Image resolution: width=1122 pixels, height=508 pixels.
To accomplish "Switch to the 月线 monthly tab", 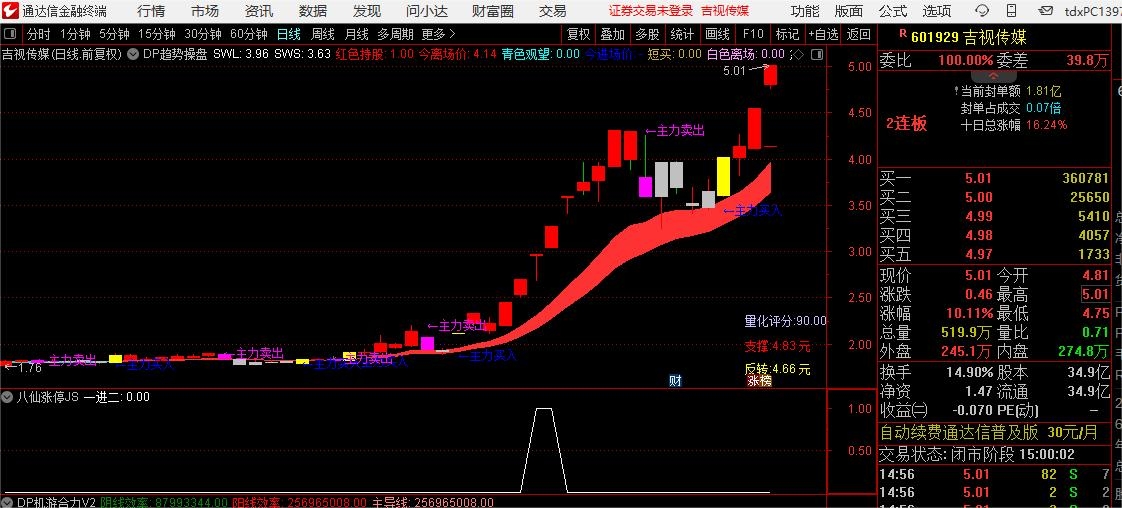I will pos(356,34).
